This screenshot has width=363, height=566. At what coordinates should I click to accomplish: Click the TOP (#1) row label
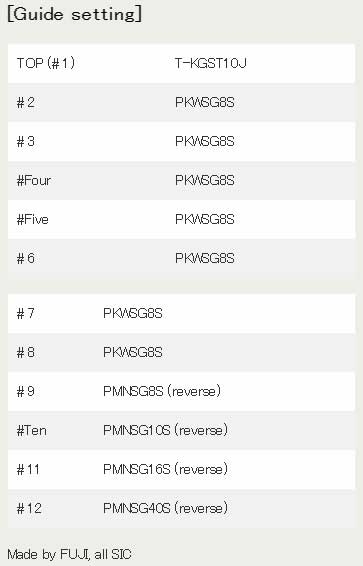tap(46, 64)
